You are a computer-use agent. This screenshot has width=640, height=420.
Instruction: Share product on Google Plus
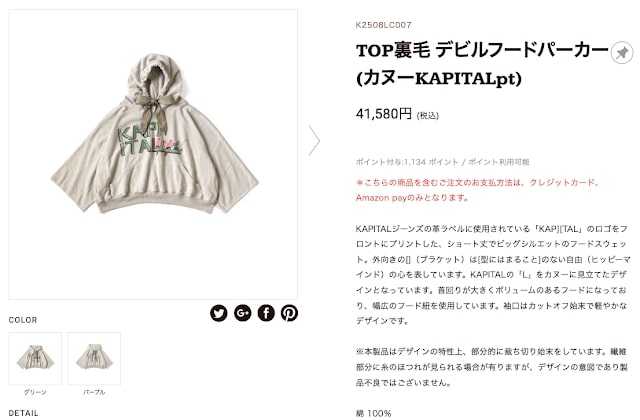(x=242, y=313)
